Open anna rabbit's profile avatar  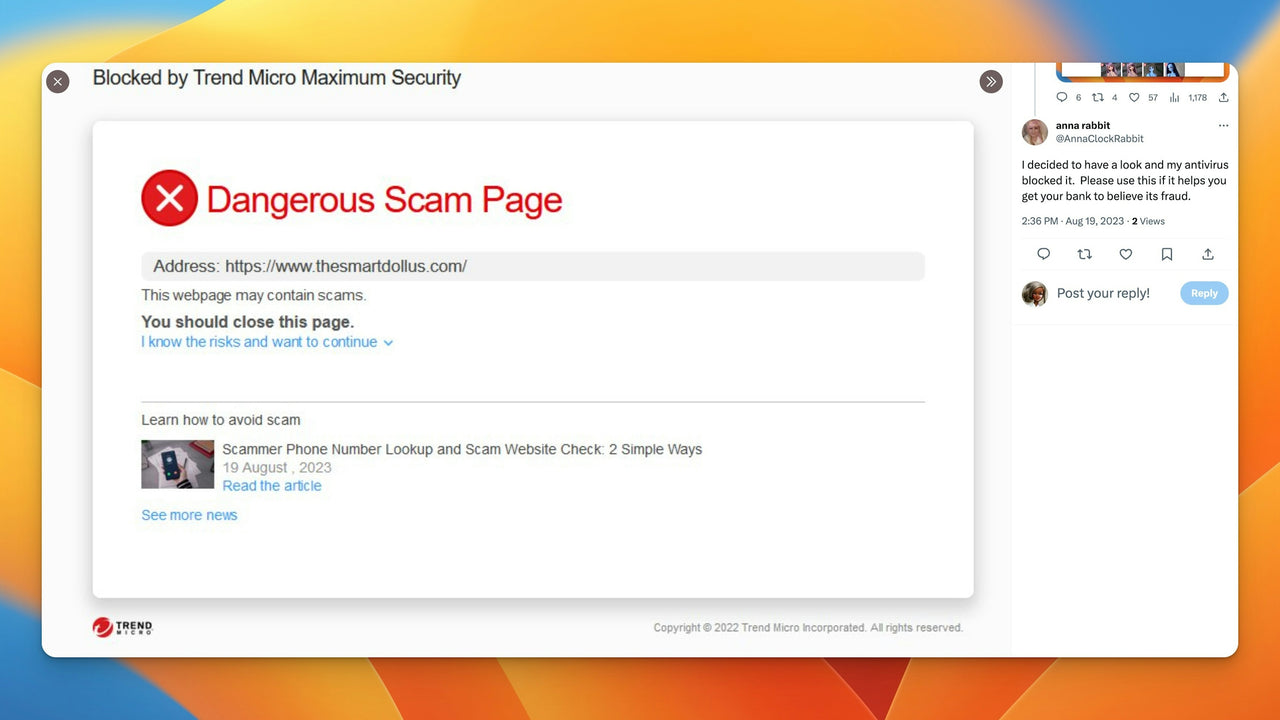(x=1035, y=132)
